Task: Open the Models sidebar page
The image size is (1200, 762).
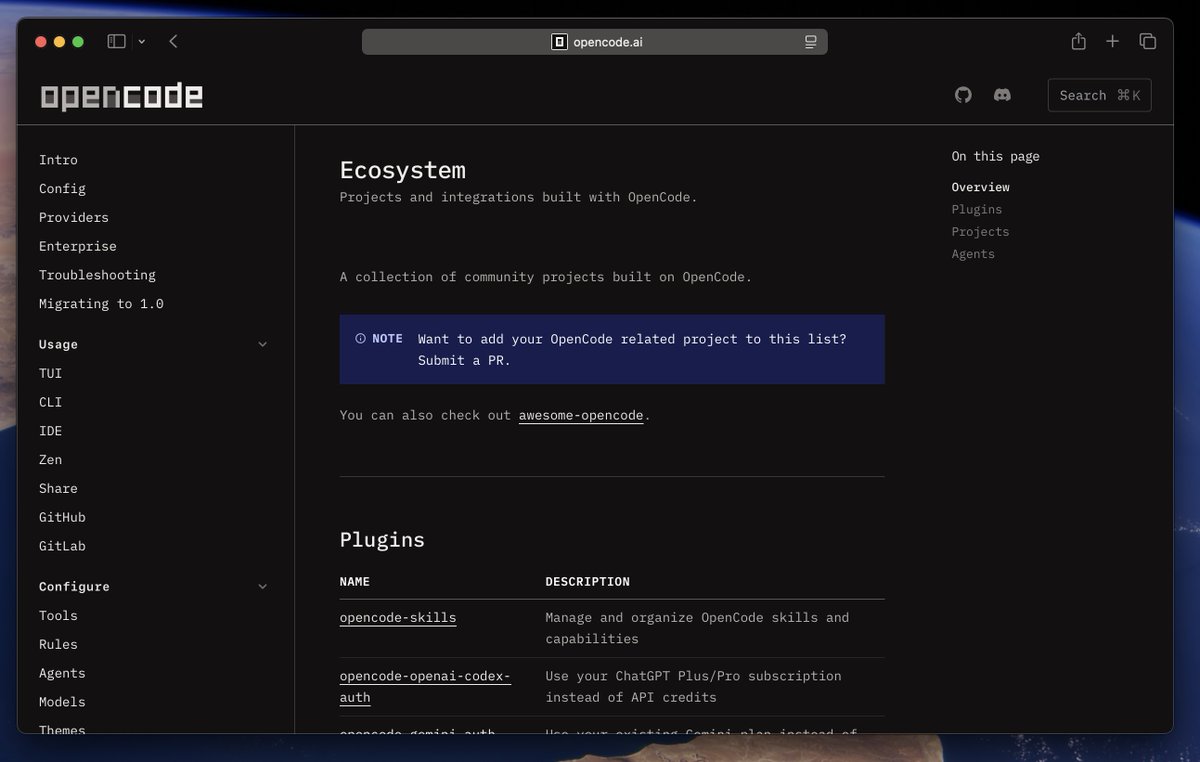Action: [62, 702]
